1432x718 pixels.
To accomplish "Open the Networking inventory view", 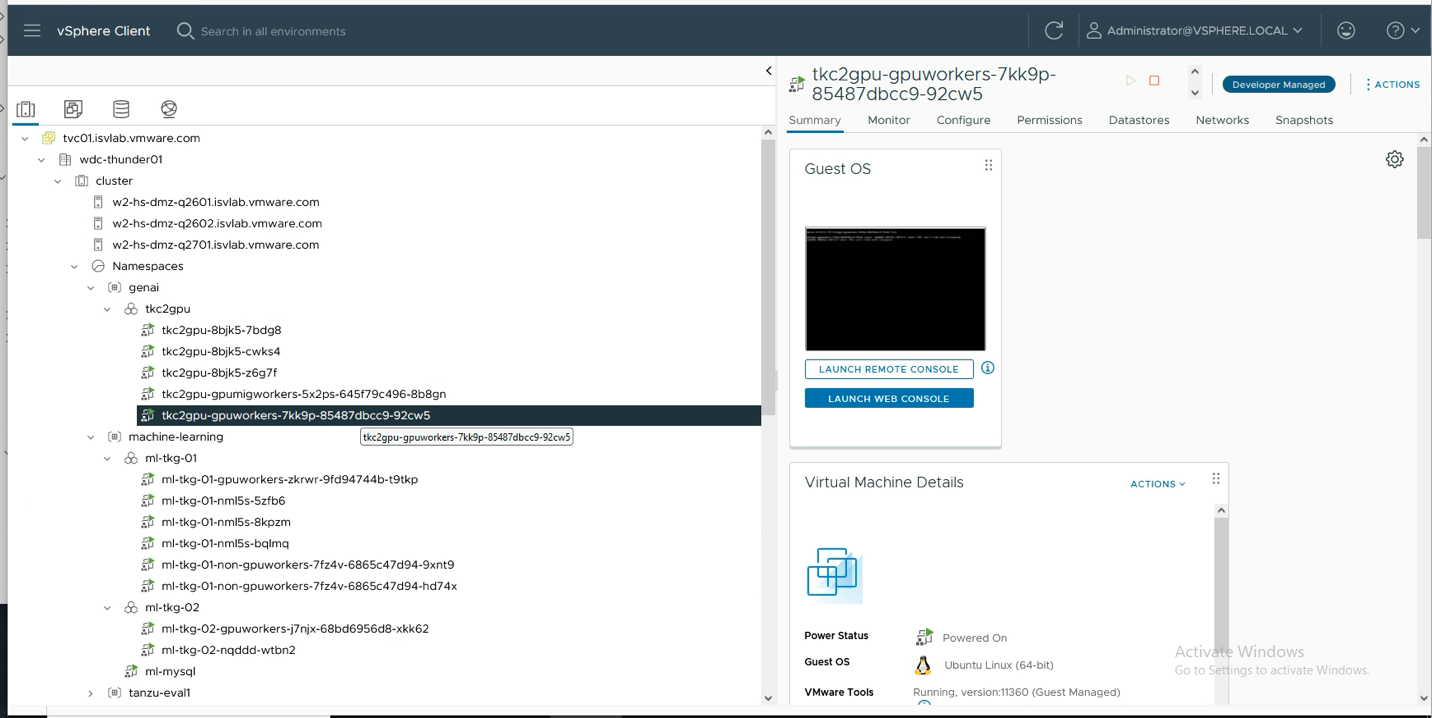I will 168,108.
